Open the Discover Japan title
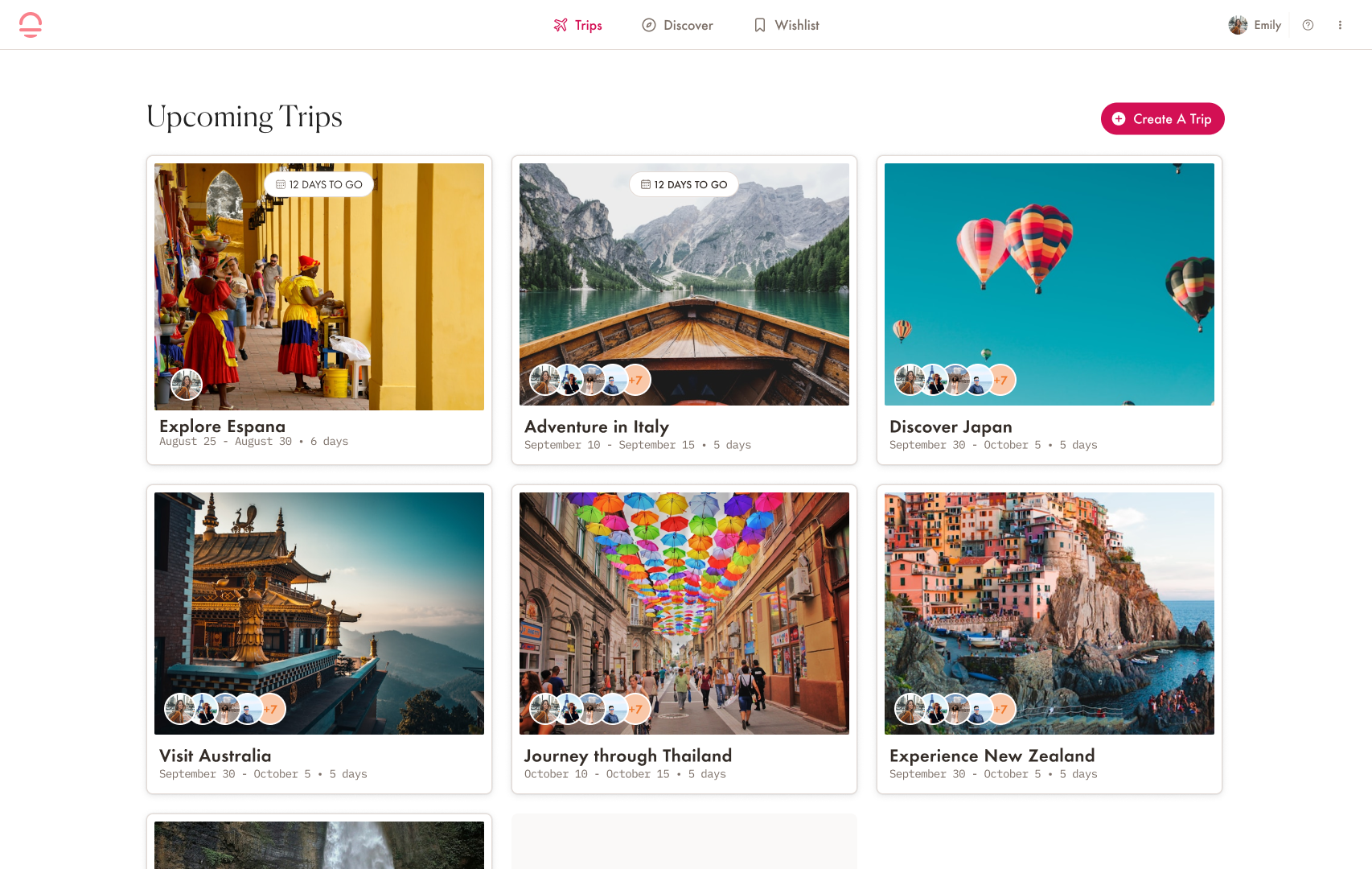 point(951,426)
